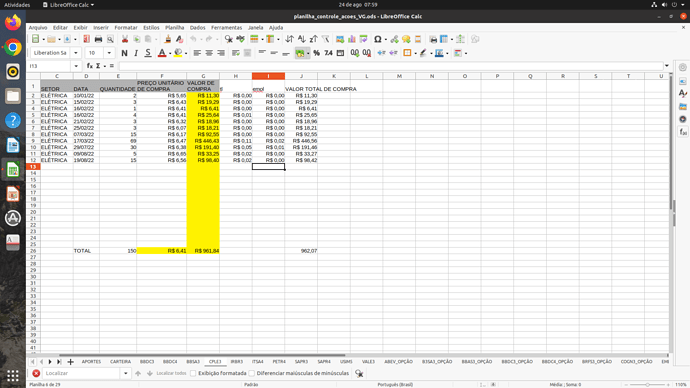690x388 pixels.
Task: Toggle italic formatting icon
Action: [136, 53]
